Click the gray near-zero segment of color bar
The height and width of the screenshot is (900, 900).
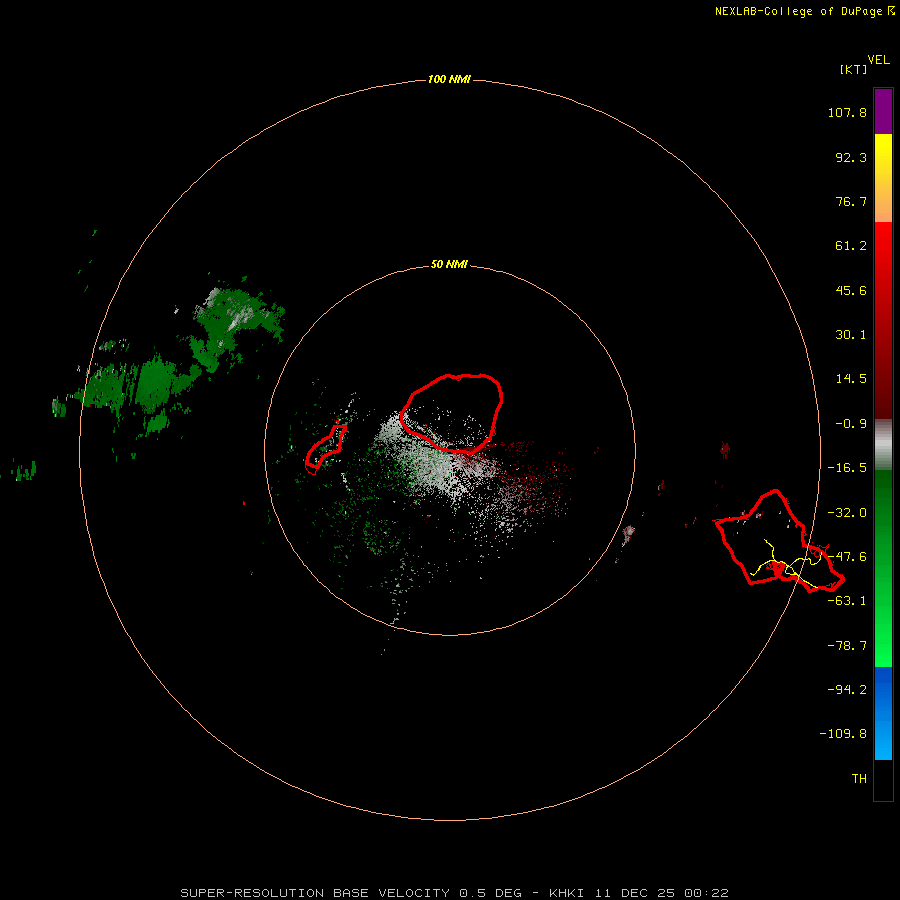[x=883, y=444]
